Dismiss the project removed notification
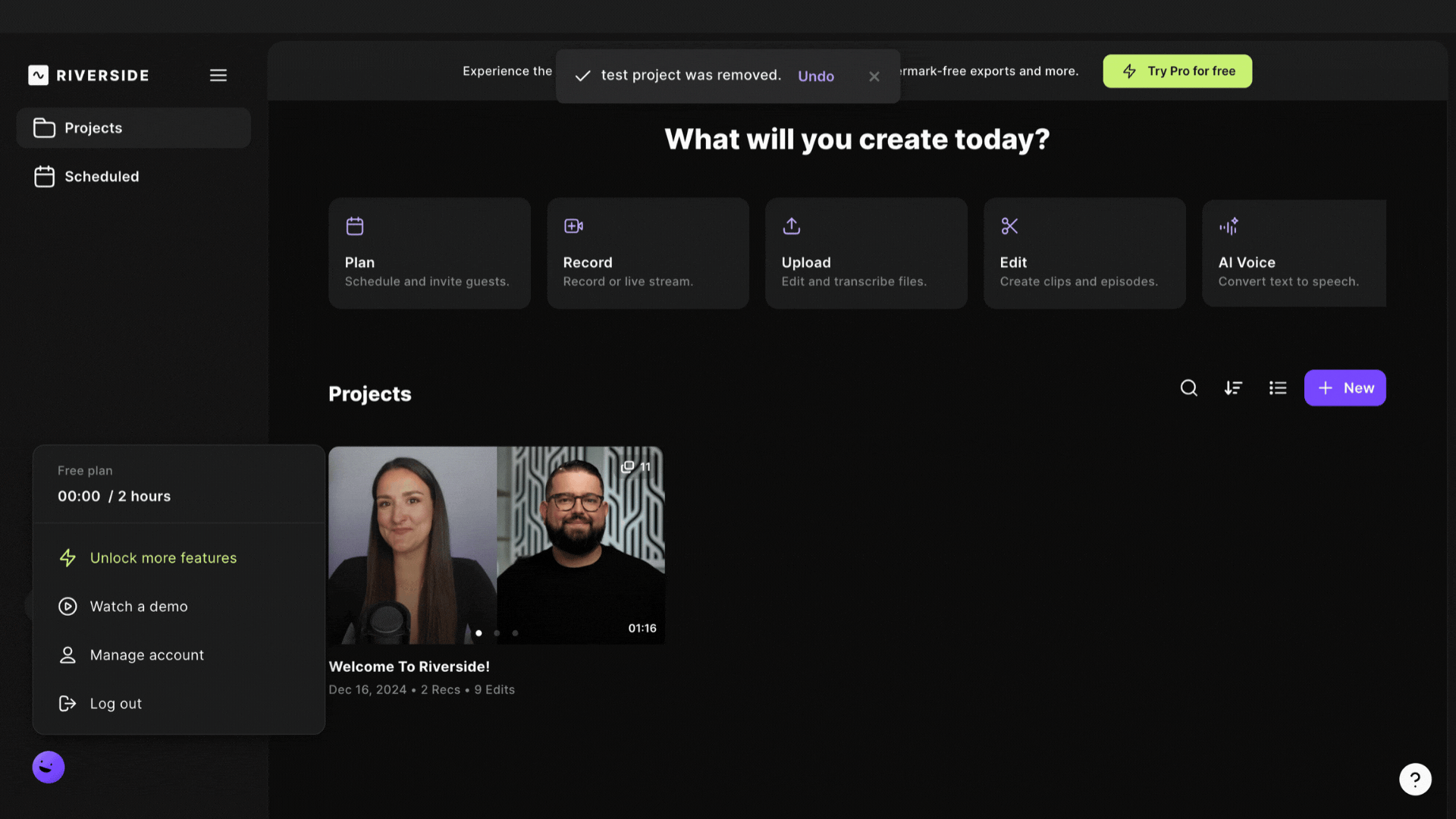Image resolution: width=1456 pixels, height=819 pixels. tap(874, 77)
